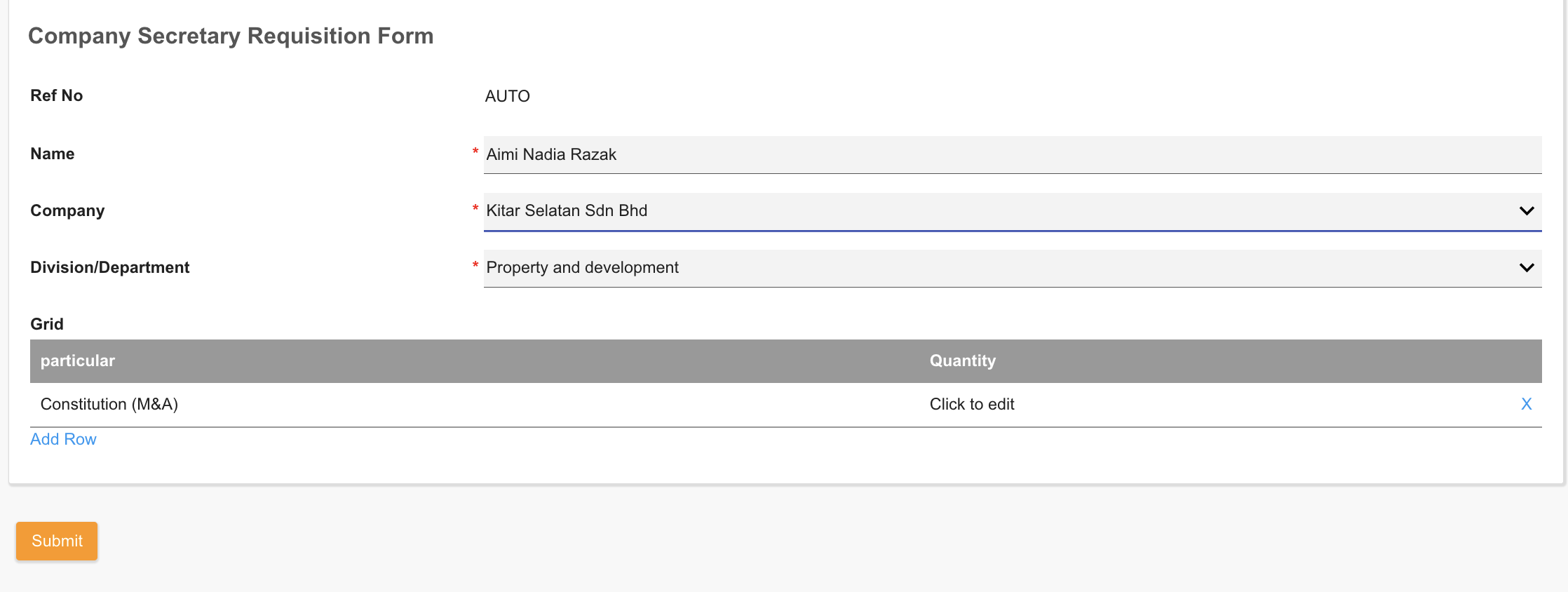This screenshot has height=592, width=1568.
Task: Select the Constitution (M&A) particular cell
Action: [x=109, y=405]
